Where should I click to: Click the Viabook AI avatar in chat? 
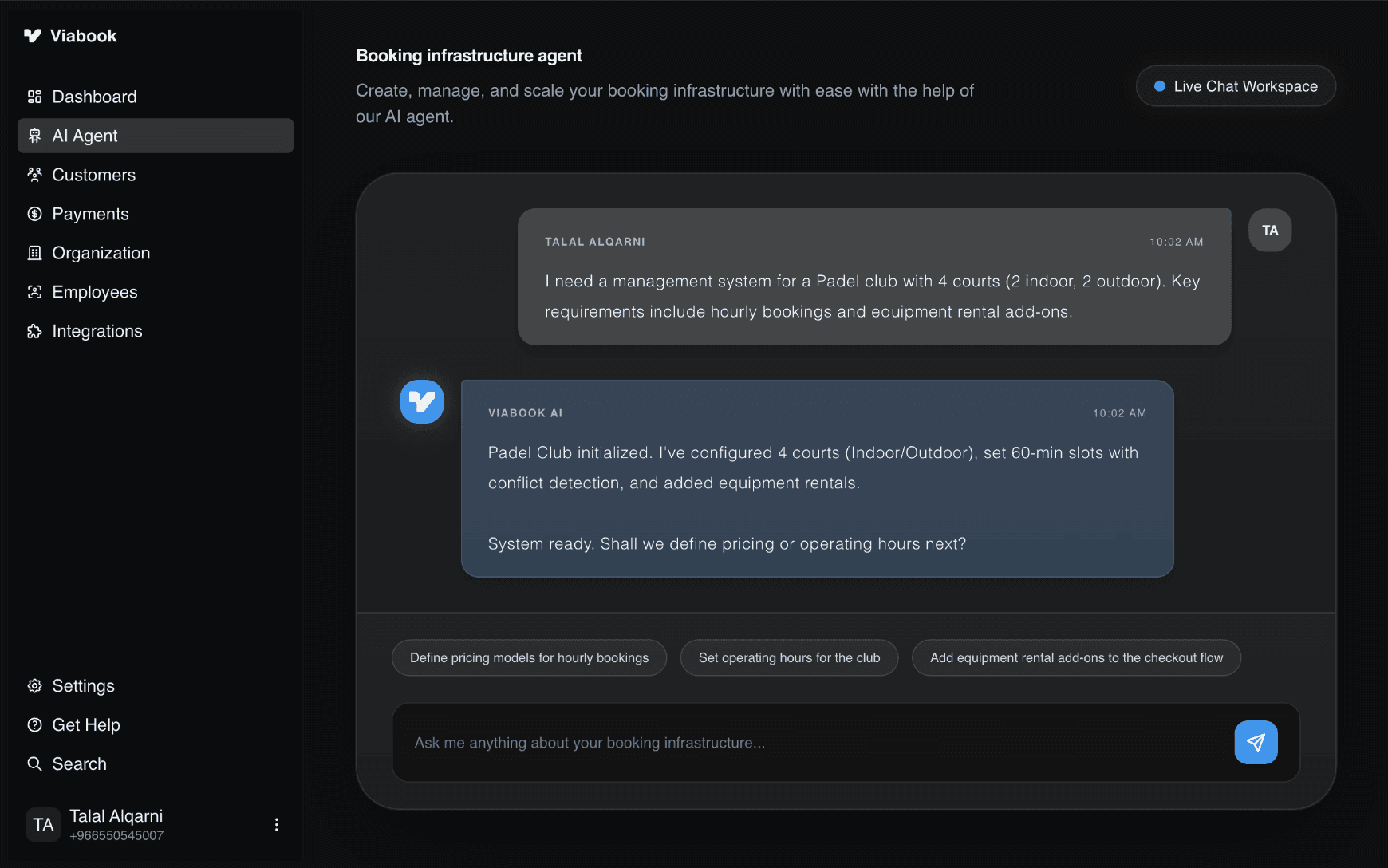point(422,402)
